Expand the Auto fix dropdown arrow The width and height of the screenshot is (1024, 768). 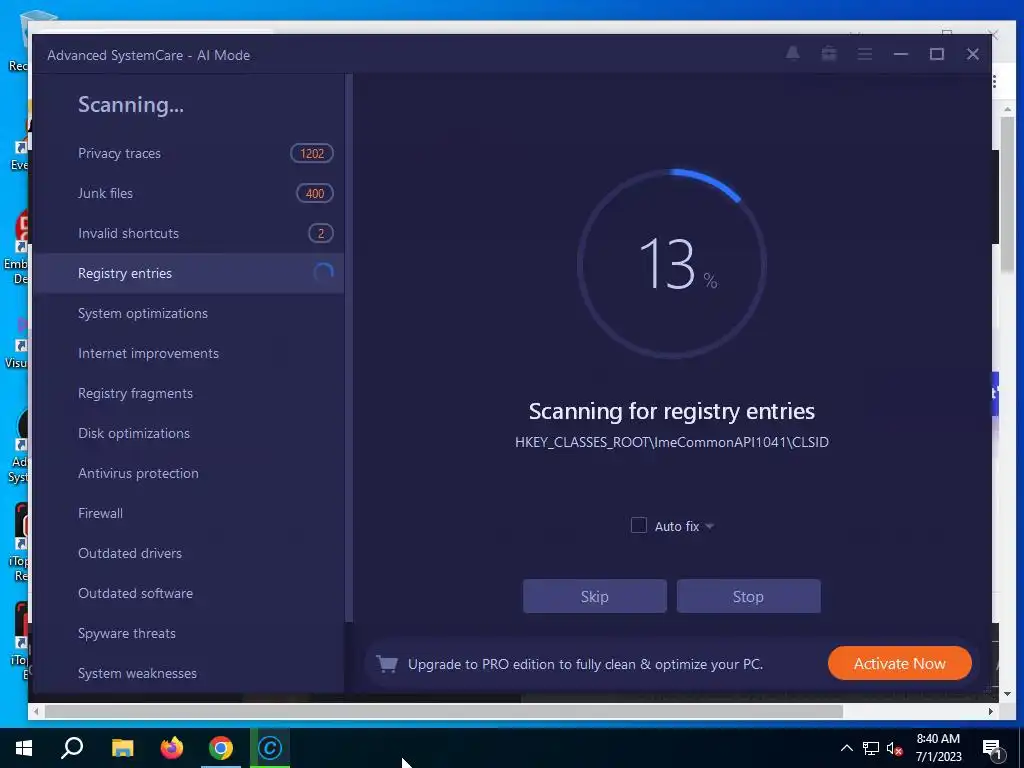(709, 526)
